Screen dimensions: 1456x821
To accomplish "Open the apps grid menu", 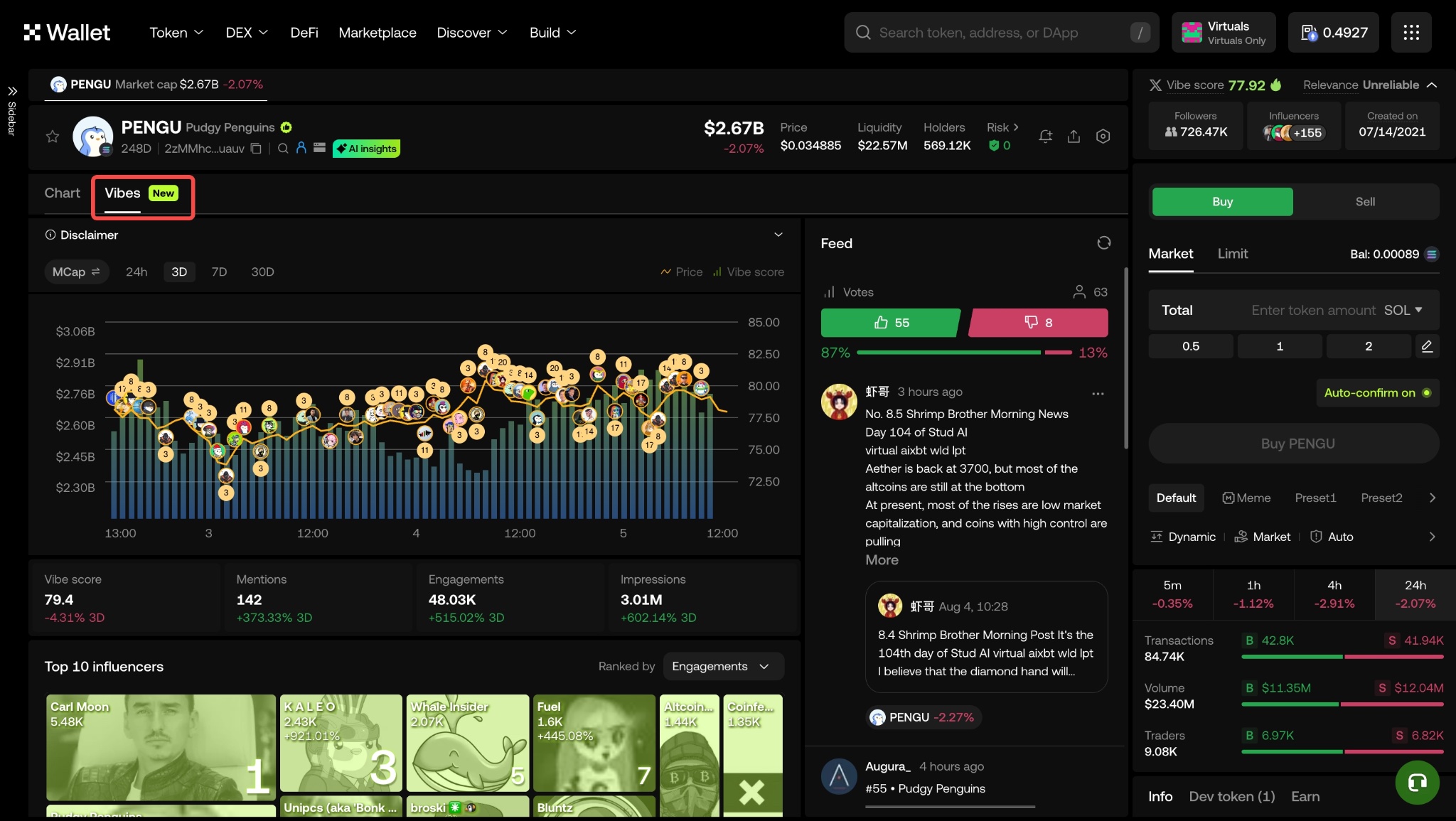I will pyautogui.click(x=1410, y=33).
